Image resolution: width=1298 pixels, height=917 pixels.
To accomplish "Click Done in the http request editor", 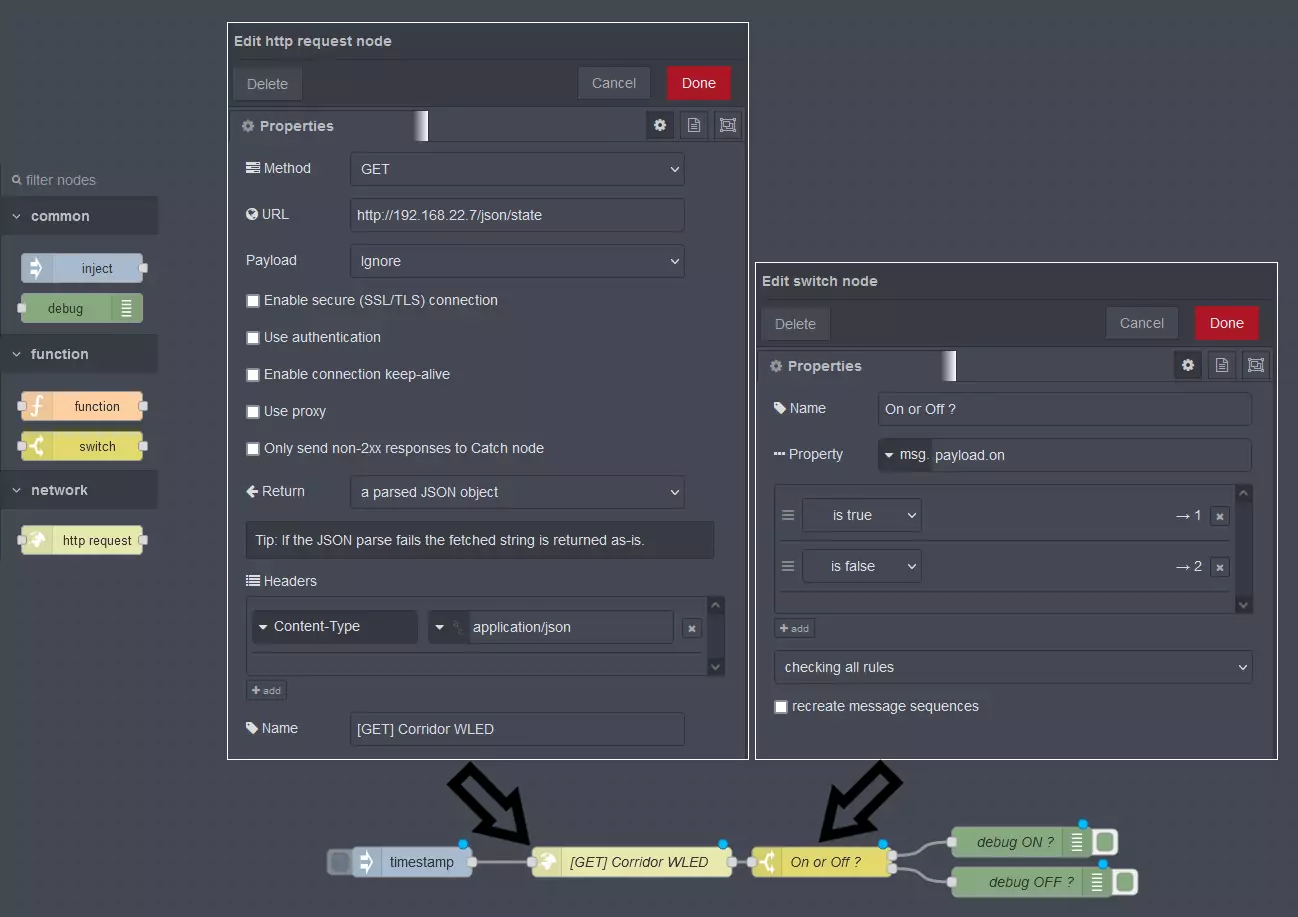I will [x=699, y=83].
